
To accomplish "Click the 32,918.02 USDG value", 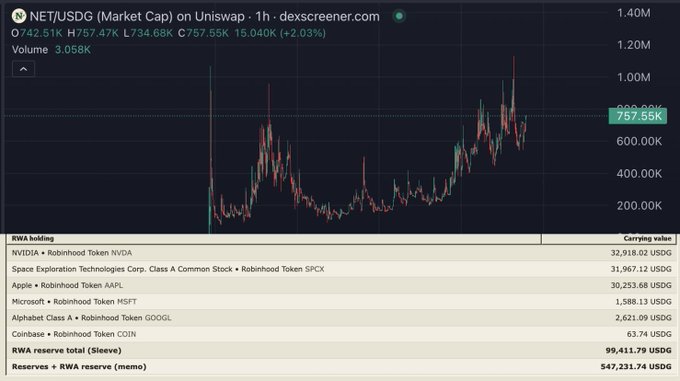I will click(x=641, y=253).
